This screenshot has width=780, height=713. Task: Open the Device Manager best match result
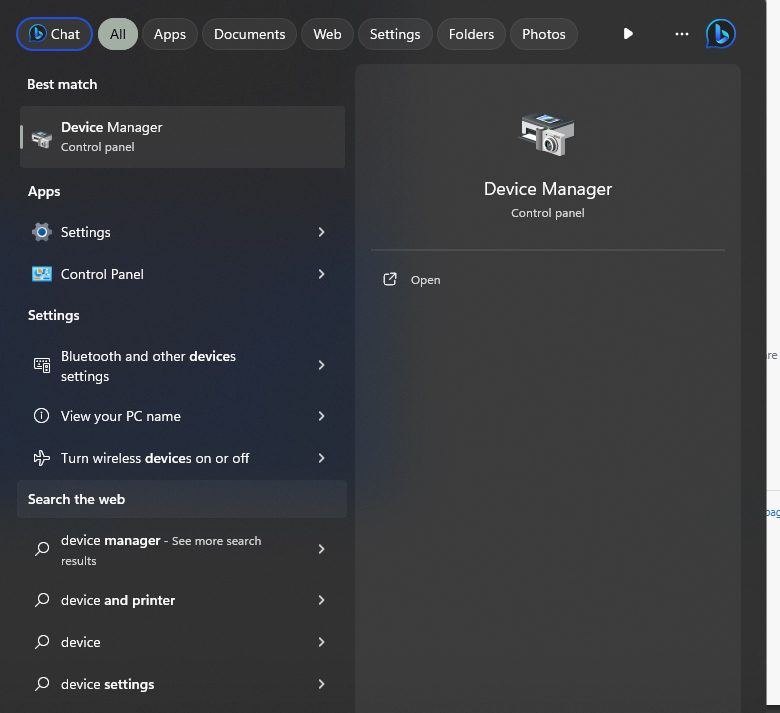pyautogui.click(x=183, y=137)
